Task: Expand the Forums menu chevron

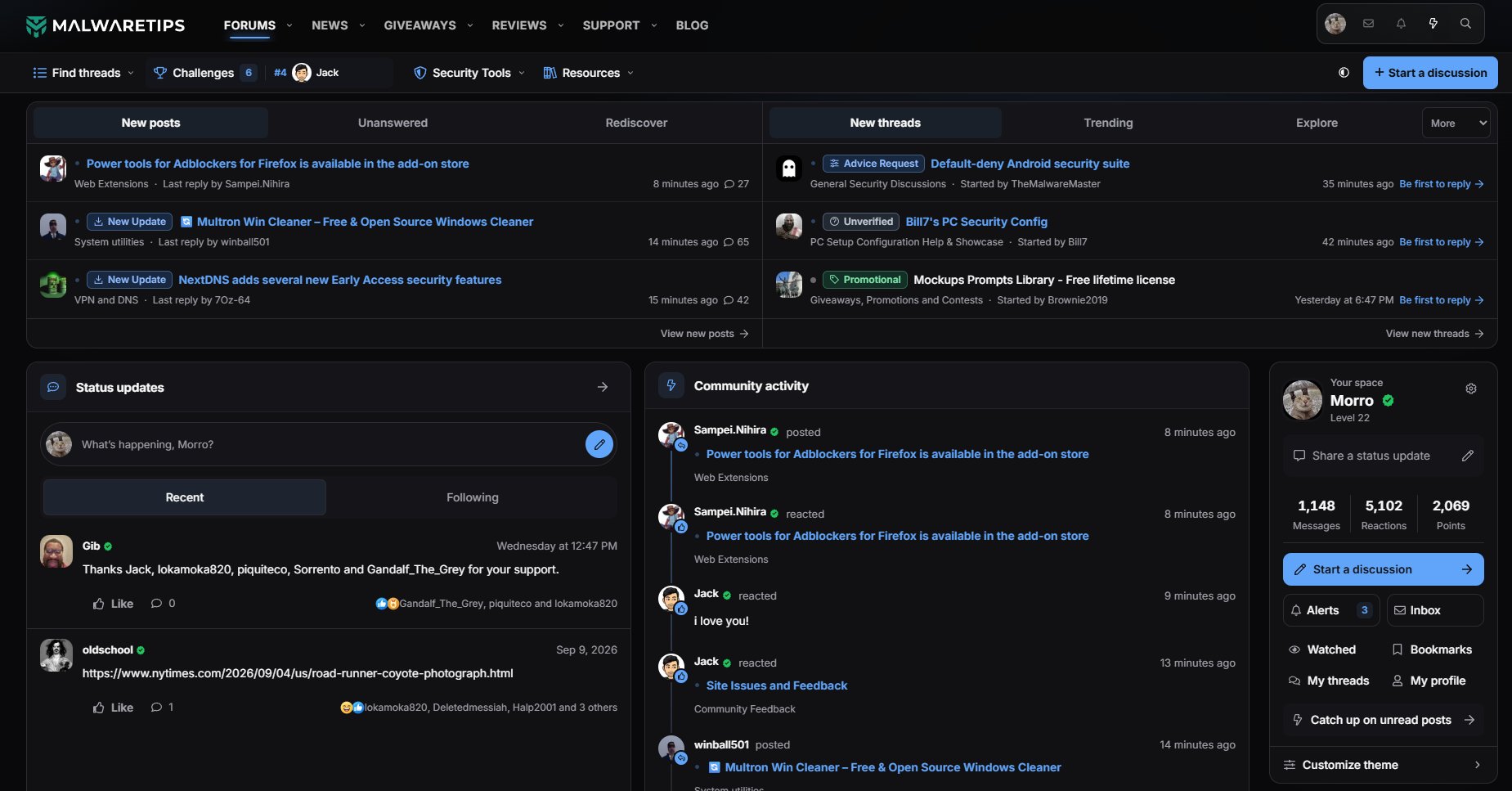Action: click(289, 25)
